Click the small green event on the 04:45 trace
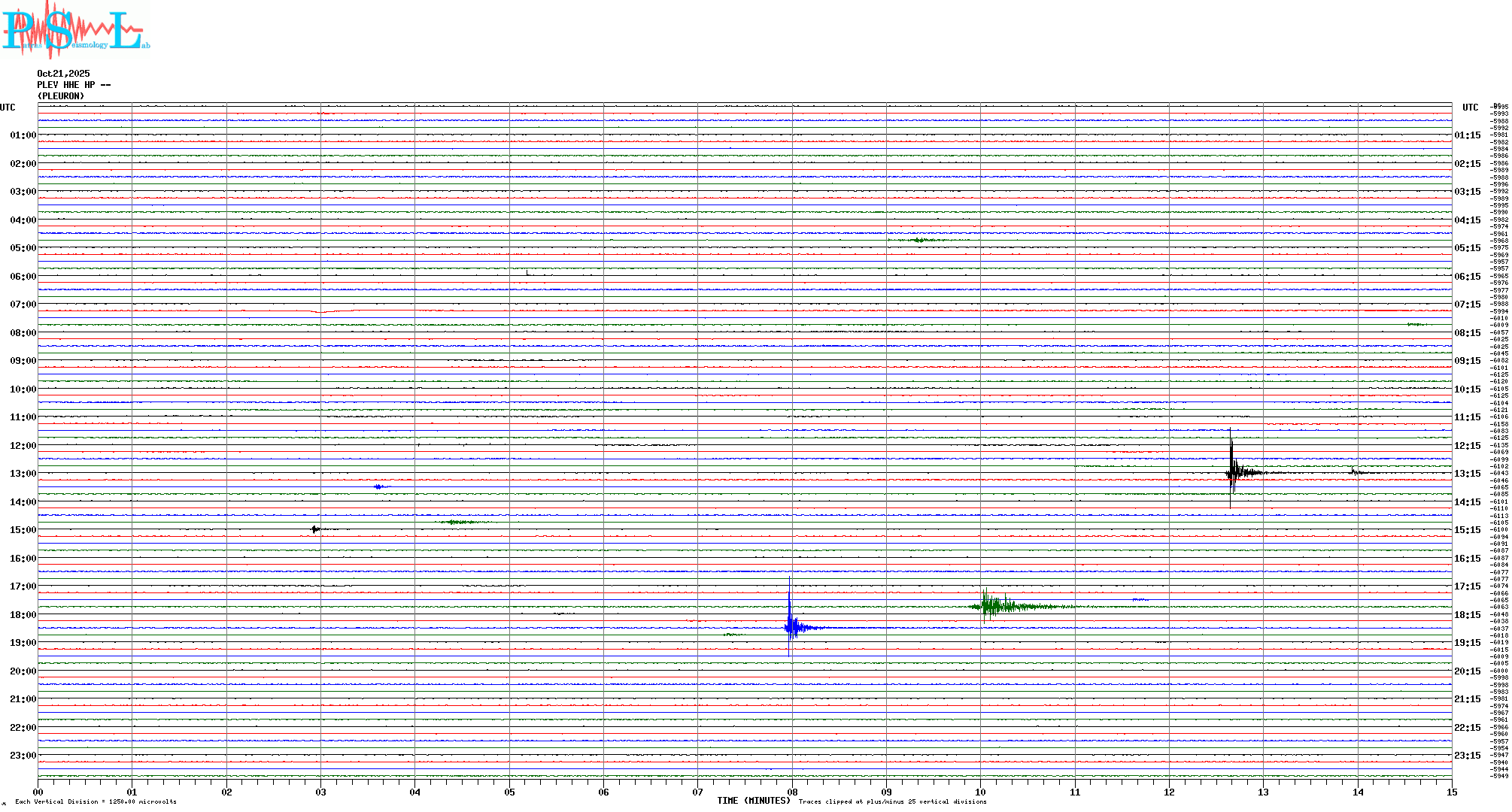1512x812 pixels. (x=919, y=240)
